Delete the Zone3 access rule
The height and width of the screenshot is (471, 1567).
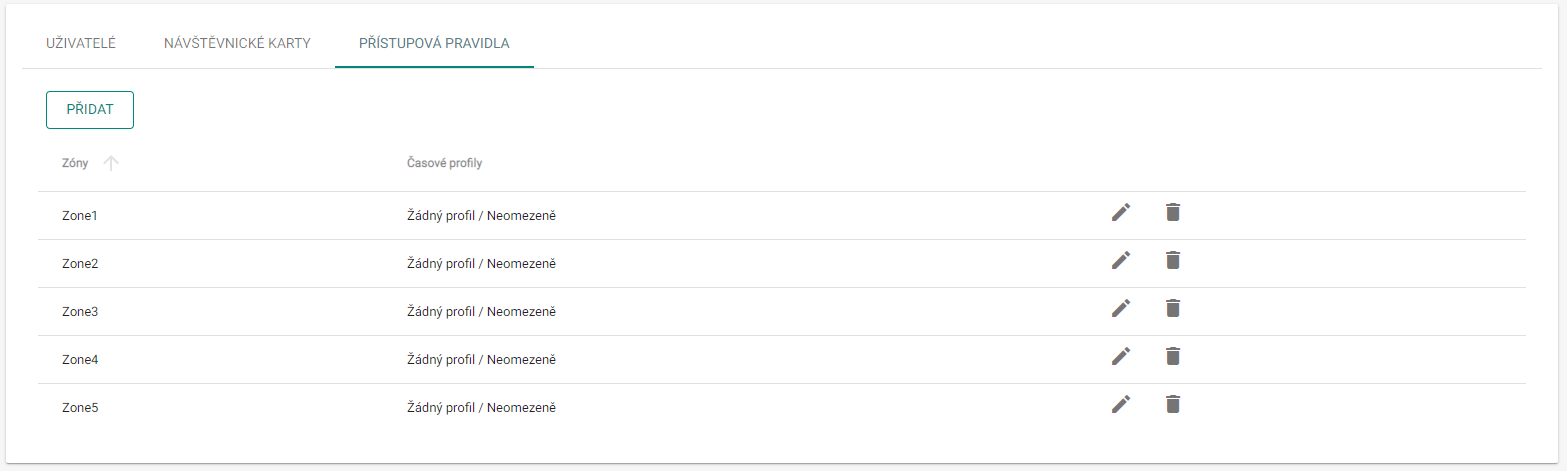[1173, 308]
